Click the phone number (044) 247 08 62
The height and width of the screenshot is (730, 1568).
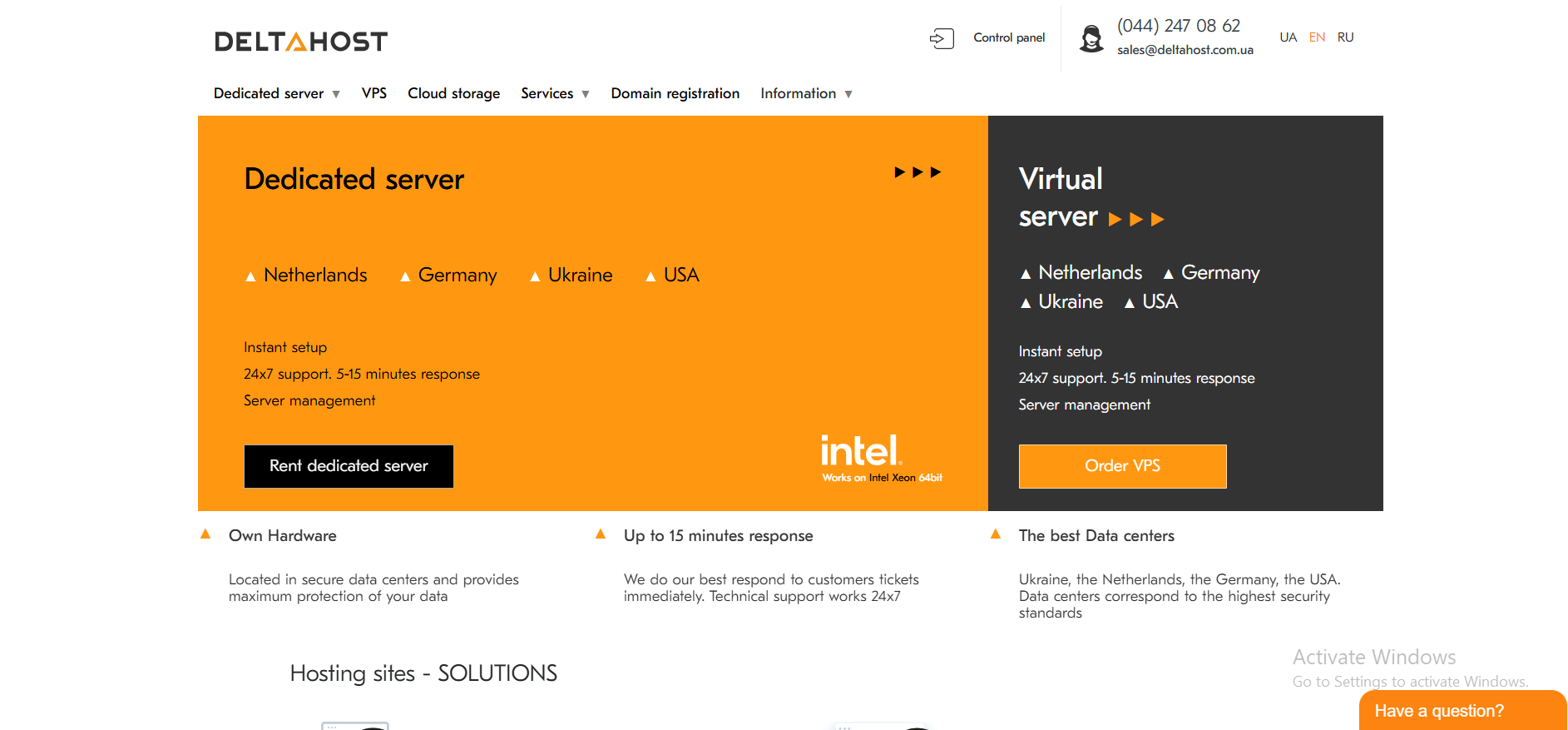tap(1179, 26)
